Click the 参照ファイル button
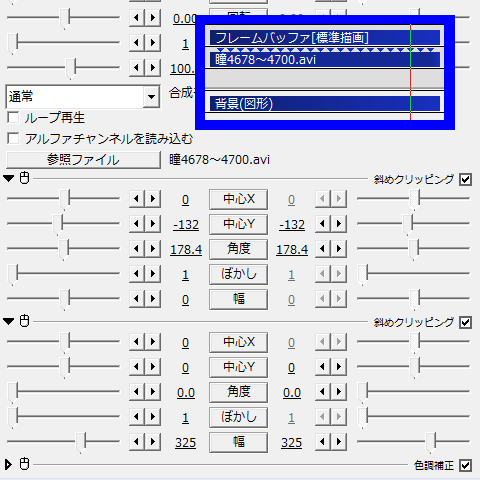Image resolution: width=480 pixels, height=480 pixels. [83, 160]
